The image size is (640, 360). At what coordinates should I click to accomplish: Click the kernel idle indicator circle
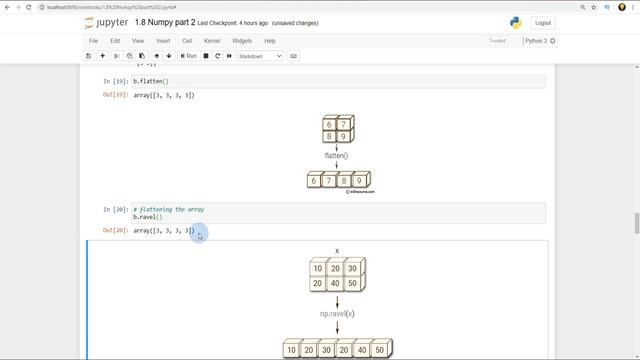pyautogui.click(x=553, y=41)
